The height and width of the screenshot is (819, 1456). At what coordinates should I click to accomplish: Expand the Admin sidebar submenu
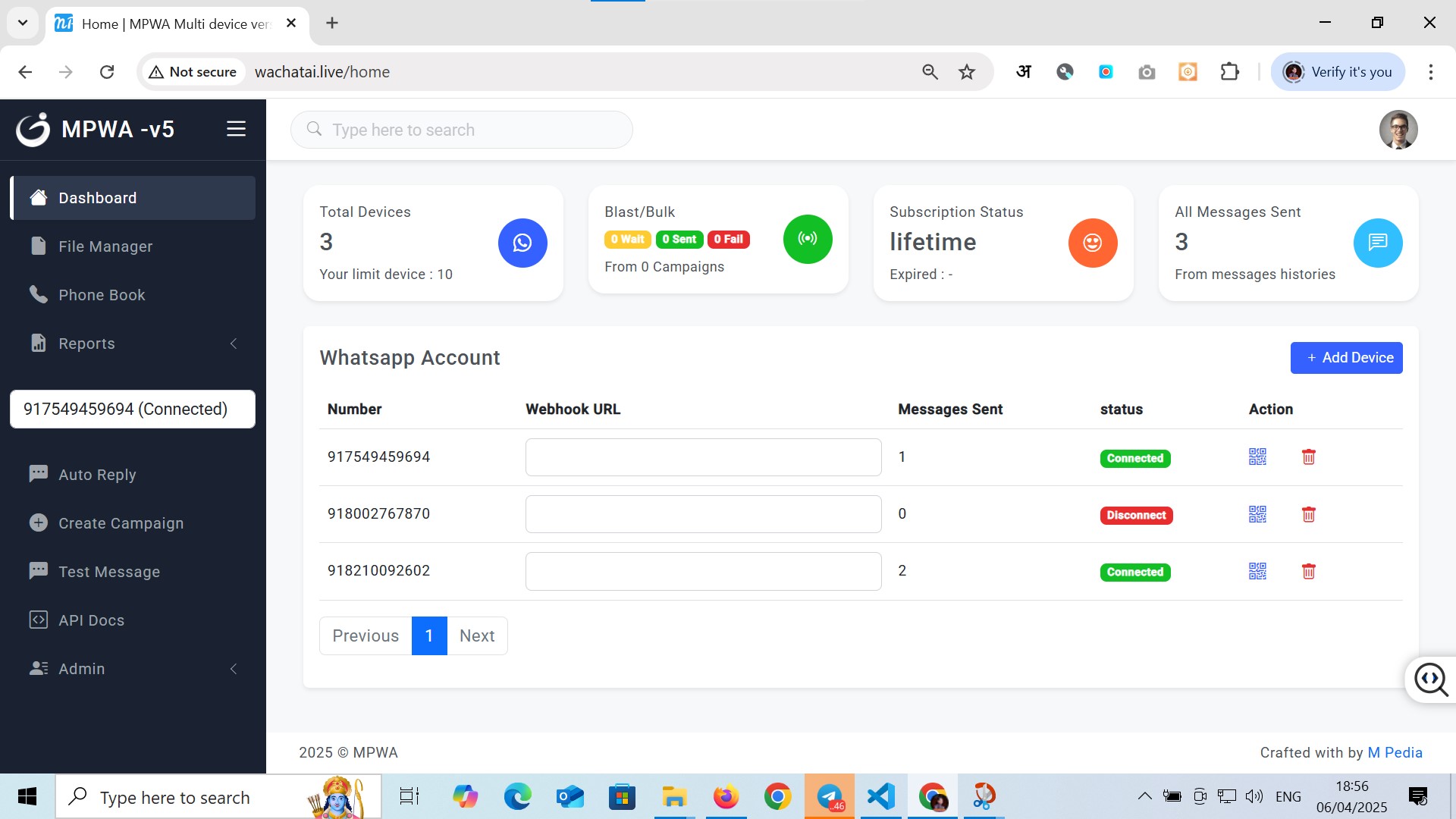click(x=133, y=669)
